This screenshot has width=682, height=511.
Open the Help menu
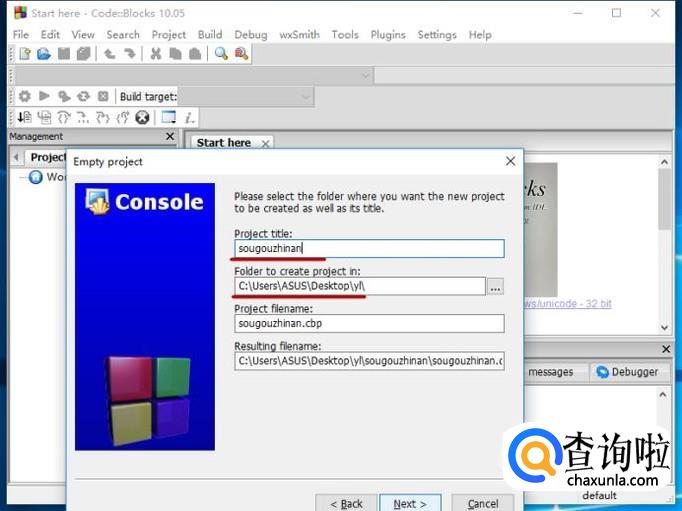click(480, 35)
